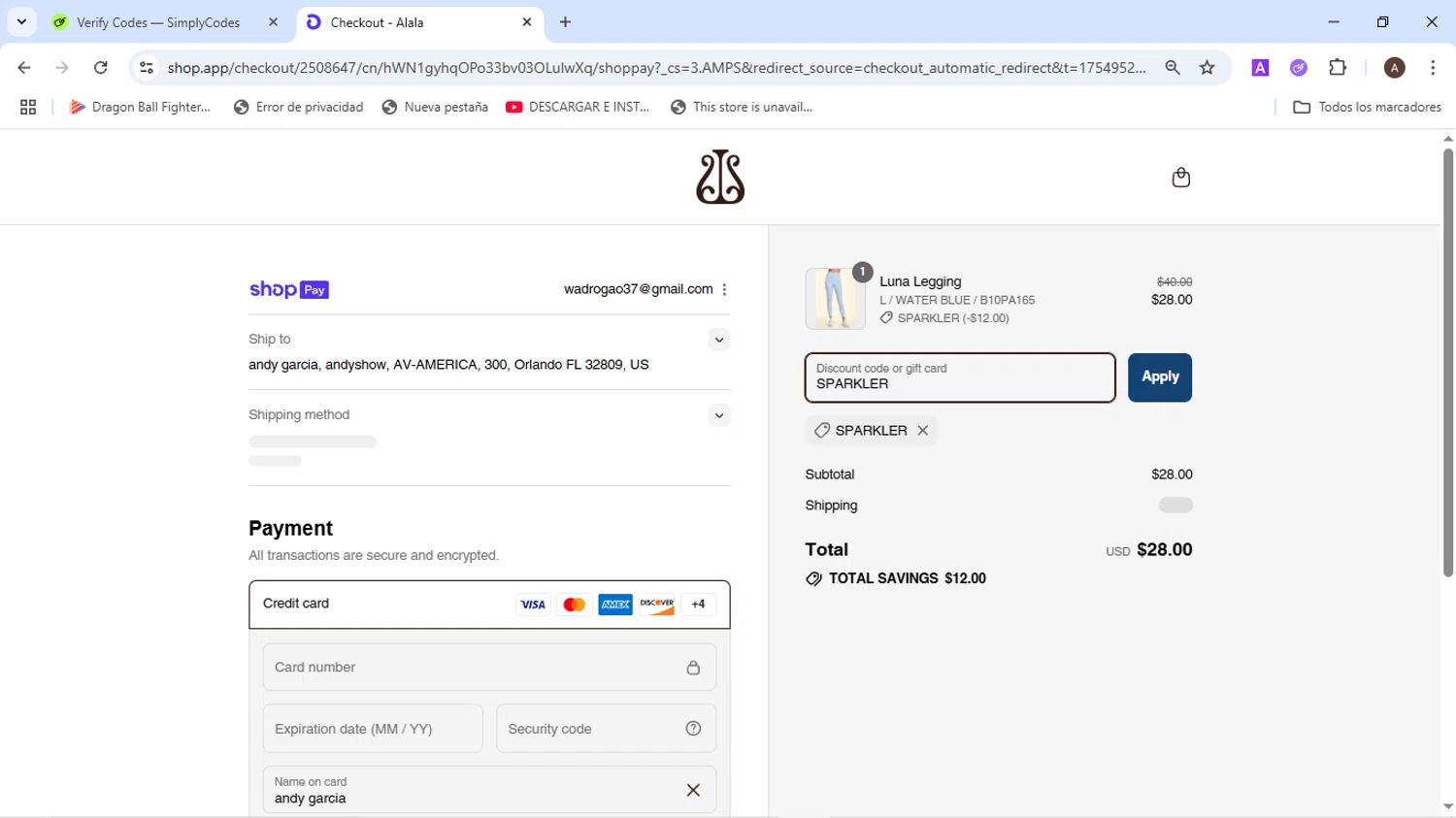Image resolution: width=1456 pixels, height=818 pixels.
Task: Open the round purple extension icon
Action: pyautogui.click(x=1299, y=68)
